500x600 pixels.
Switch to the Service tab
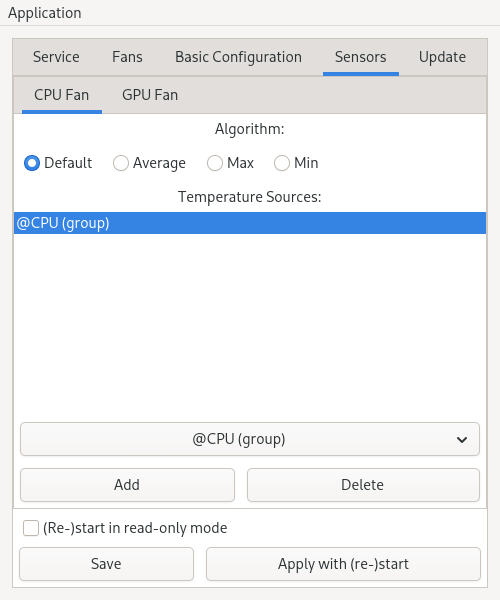click(56, 57)
